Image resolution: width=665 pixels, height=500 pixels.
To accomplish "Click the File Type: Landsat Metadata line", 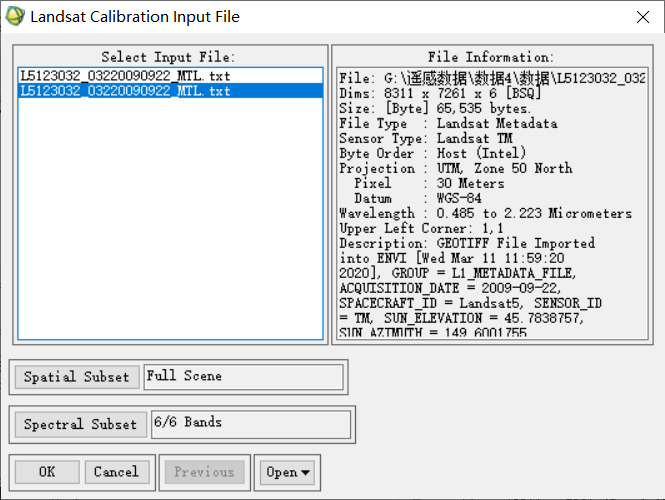I will click(448, 123).
